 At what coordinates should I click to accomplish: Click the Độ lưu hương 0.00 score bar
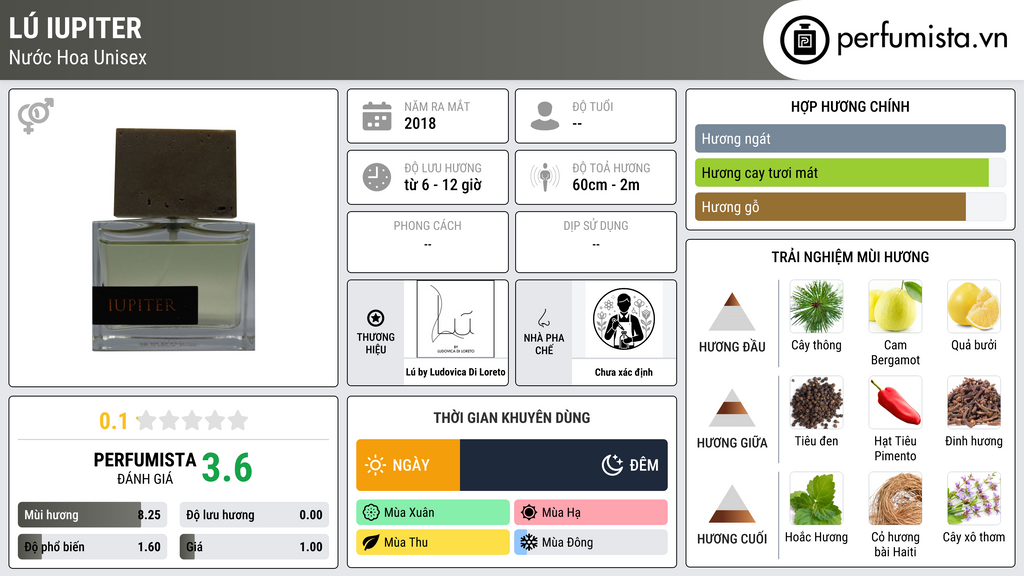(254, 515)
